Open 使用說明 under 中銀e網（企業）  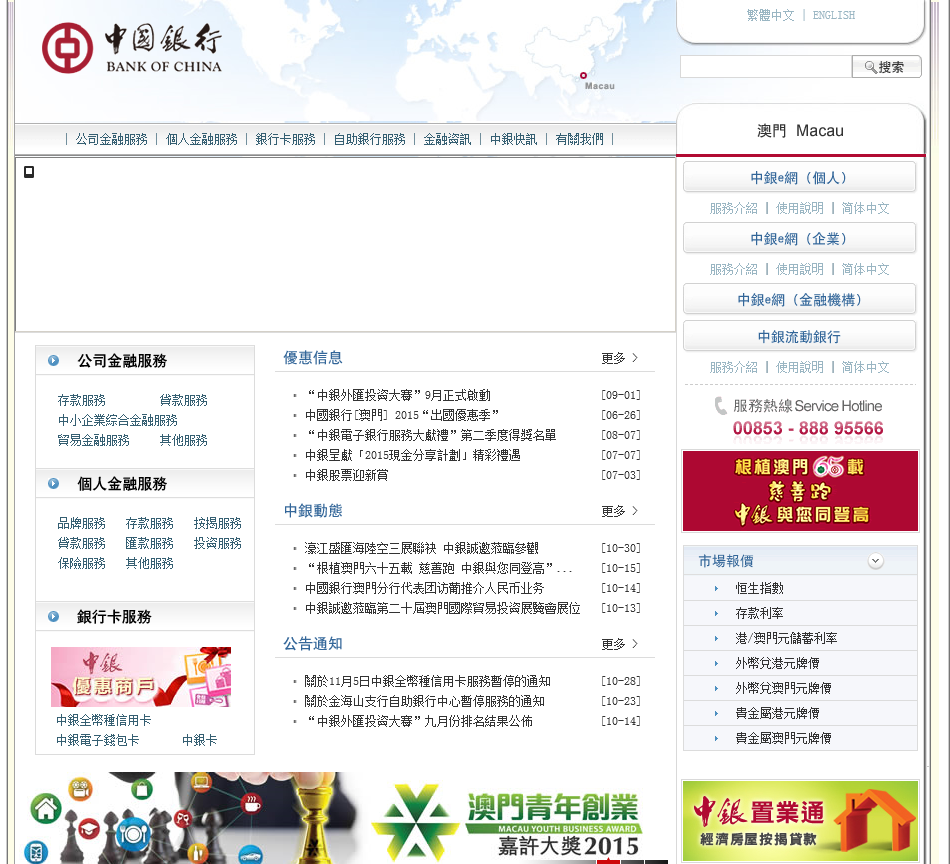(x=800, y=269)
